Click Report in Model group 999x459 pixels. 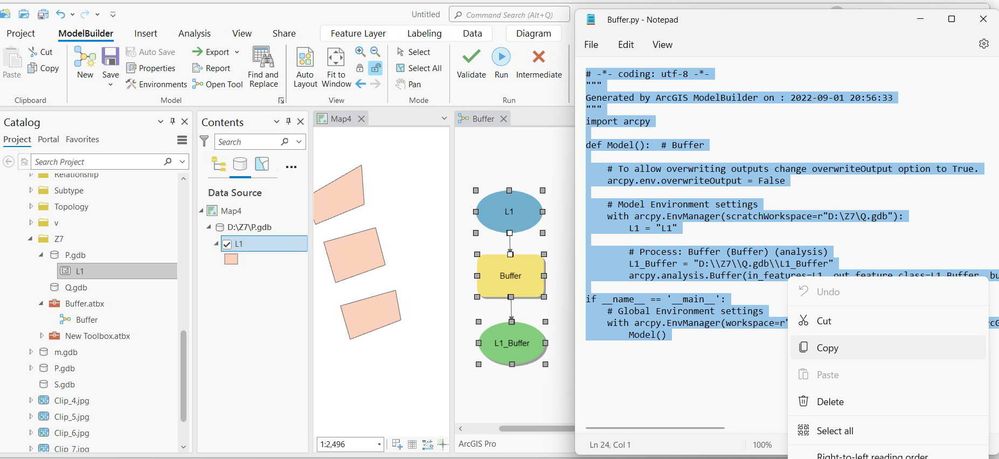click(x=211, y=68)
